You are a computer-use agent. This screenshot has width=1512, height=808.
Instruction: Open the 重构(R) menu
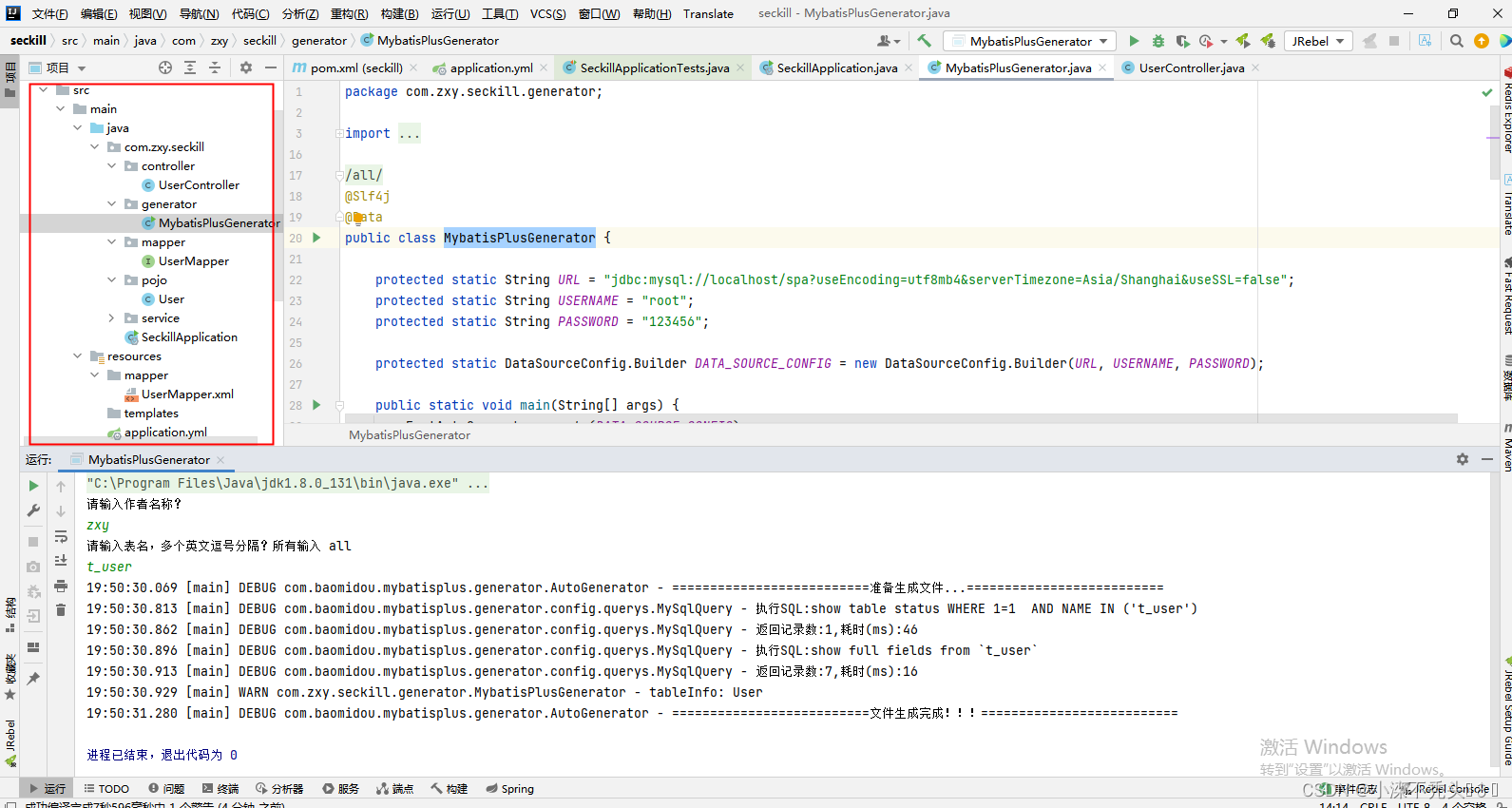pos(349,13)
